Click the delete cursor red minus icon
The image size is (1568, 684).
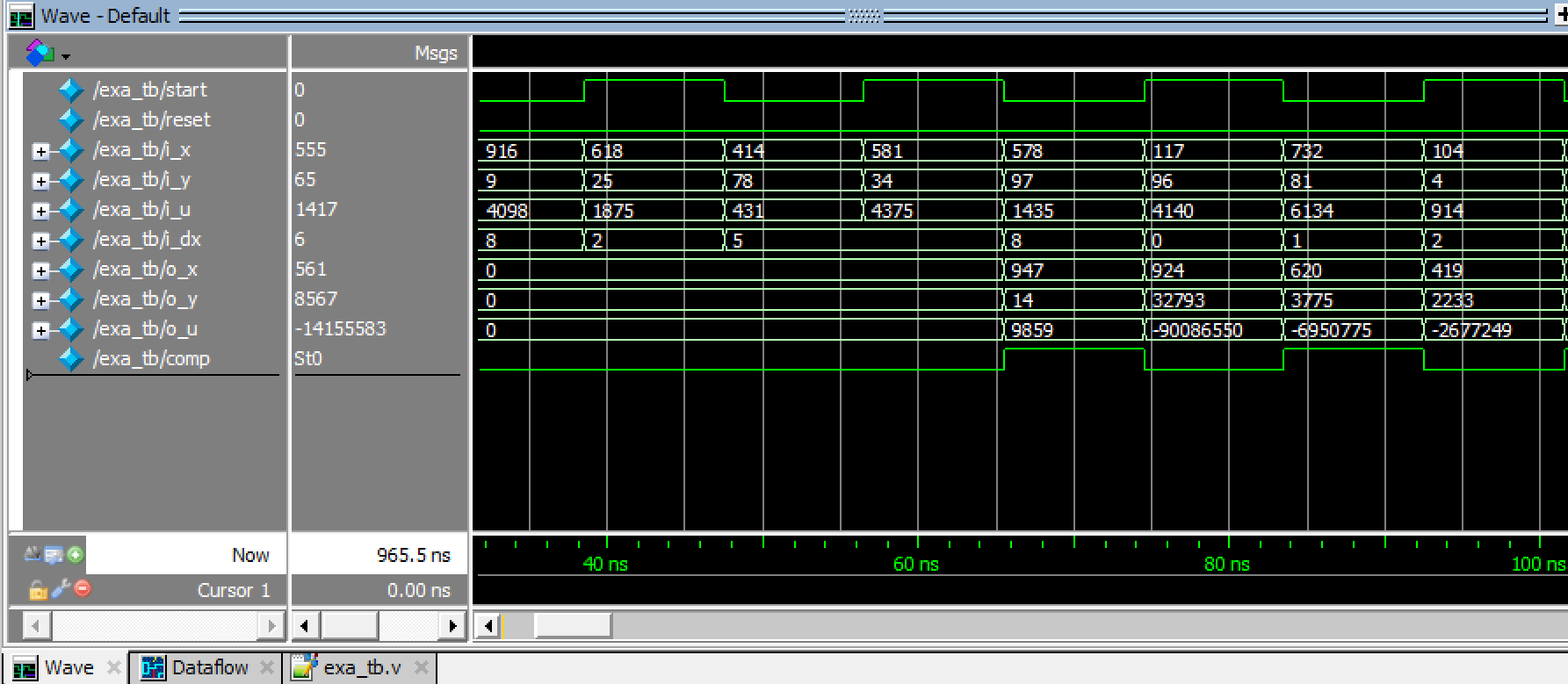pos(83,588)
